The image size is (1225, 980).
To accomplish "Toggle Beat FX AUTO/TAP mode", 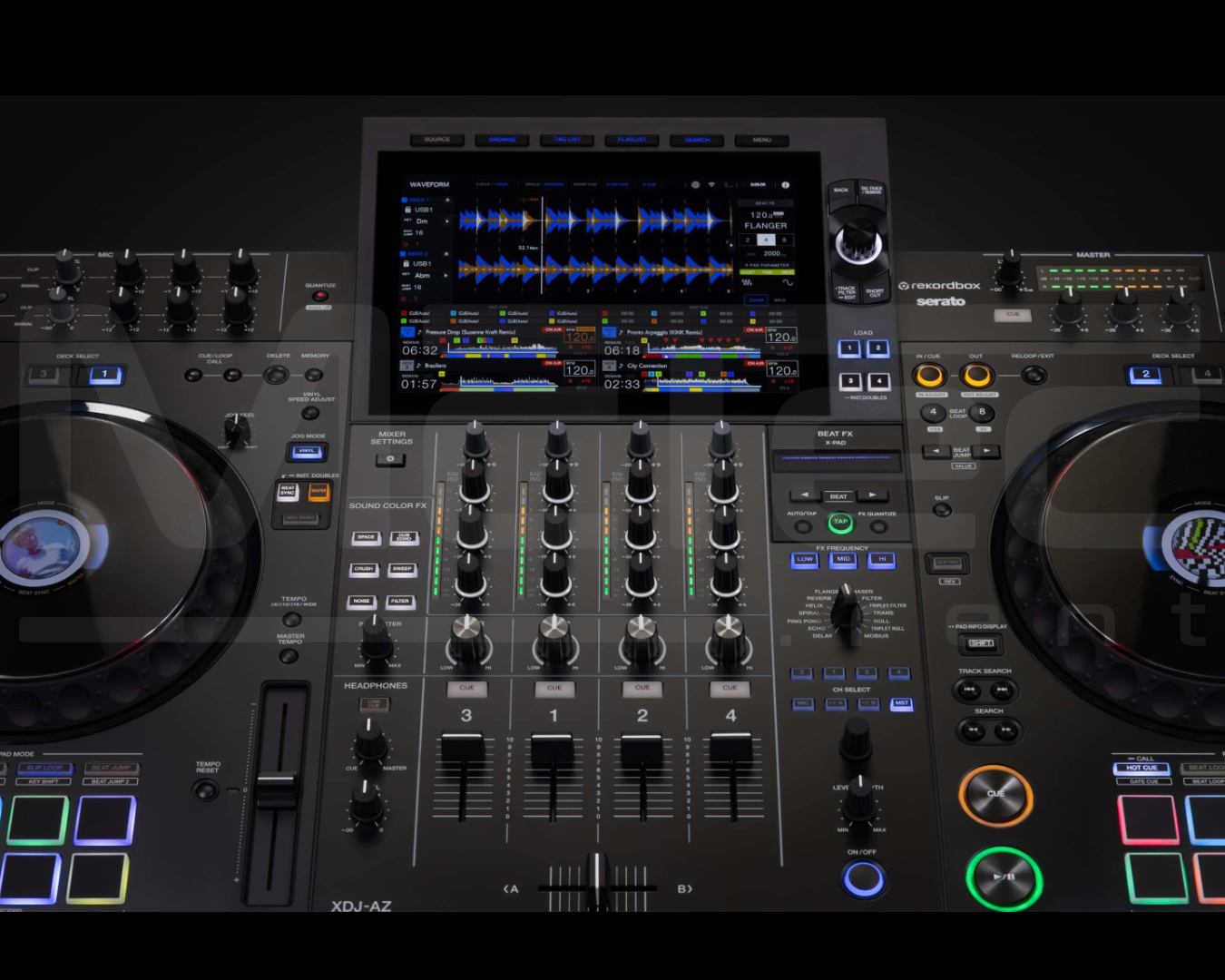I will (802, 525).
